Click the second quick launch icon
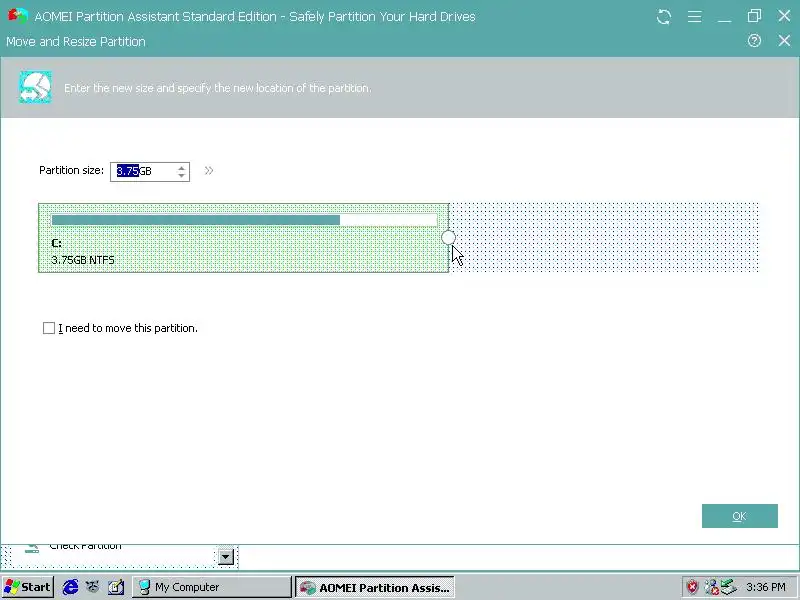The image size is (800, 600). click(92, 587)
